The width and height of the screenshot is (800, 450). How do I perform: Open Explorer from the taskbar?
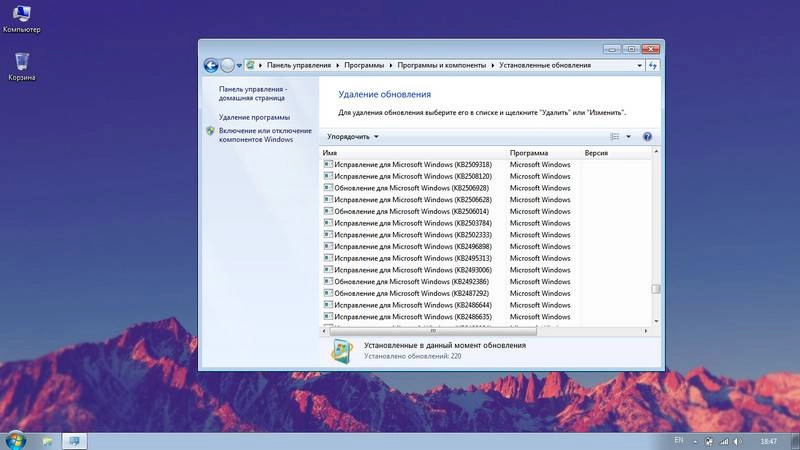click(x=47, y=441)
